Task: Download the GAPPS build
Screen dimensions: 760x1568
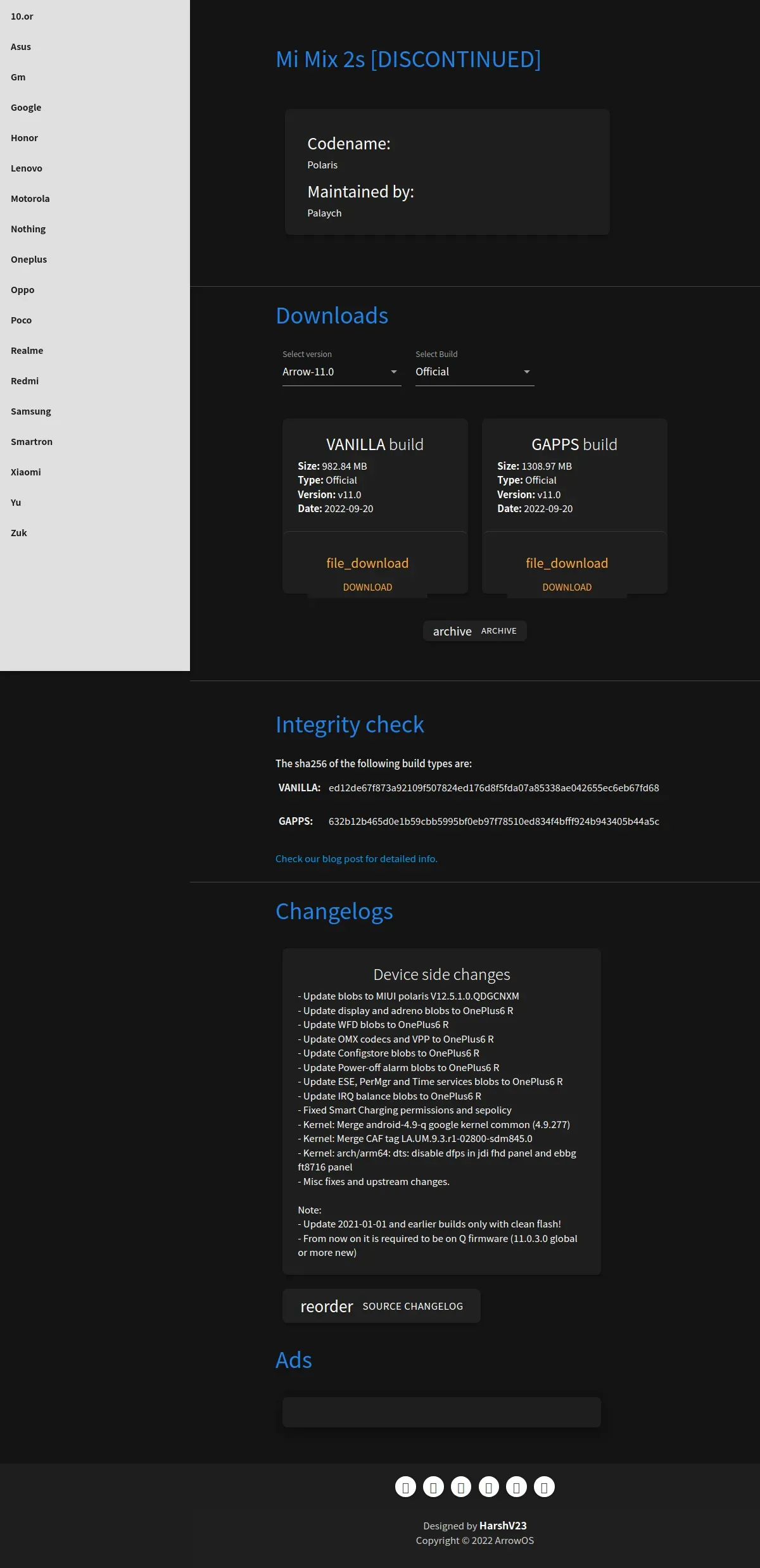Action: [567, 587]
